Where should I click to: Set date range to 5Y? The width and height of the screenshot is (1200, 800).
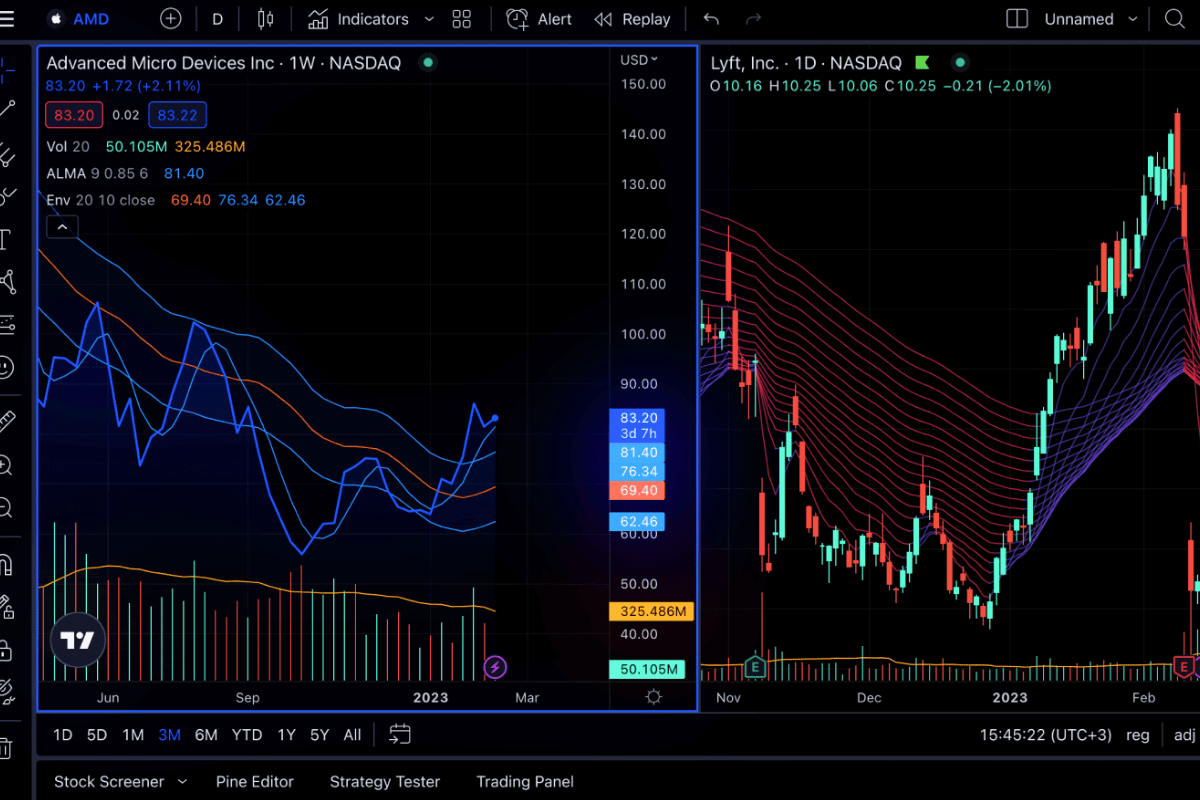pos(319,735)
